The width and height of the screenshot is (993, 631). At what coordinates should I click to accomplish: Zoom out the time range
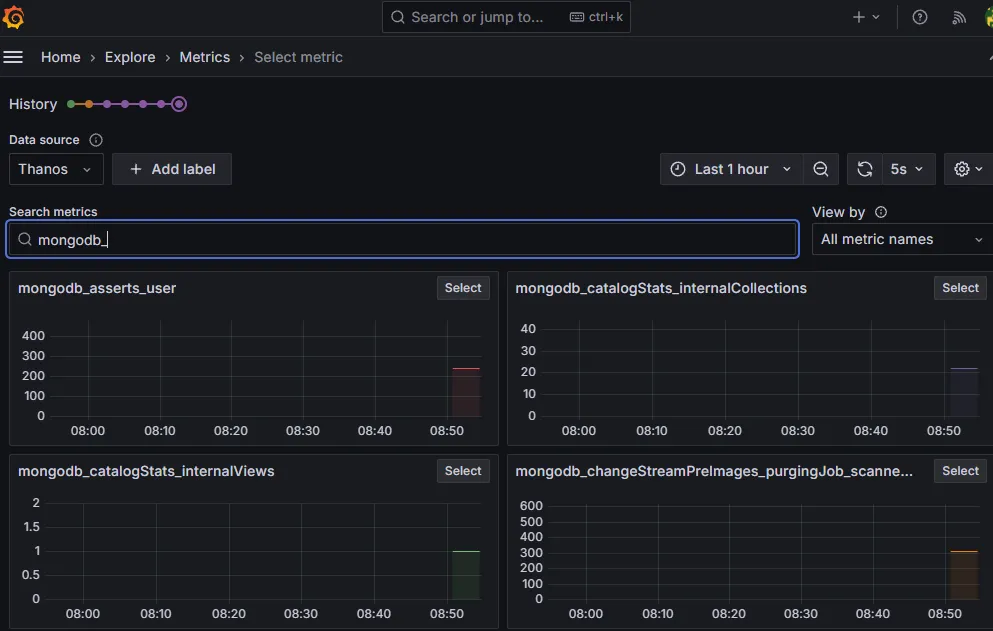coord(820,169)
